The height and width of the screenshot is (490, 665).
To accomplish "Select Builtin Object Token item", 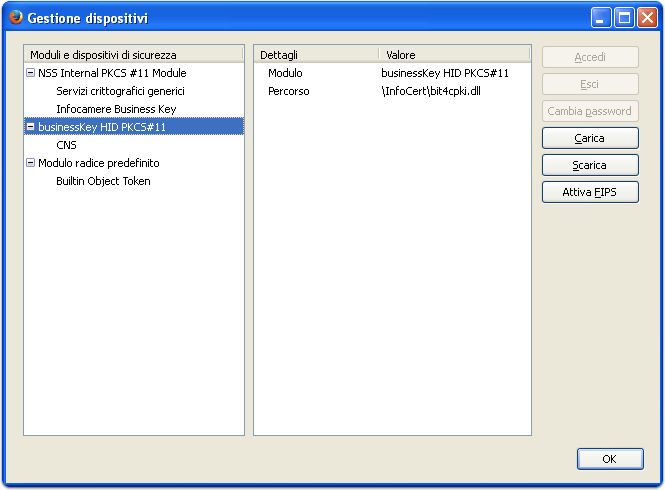I will coord(103,181).
